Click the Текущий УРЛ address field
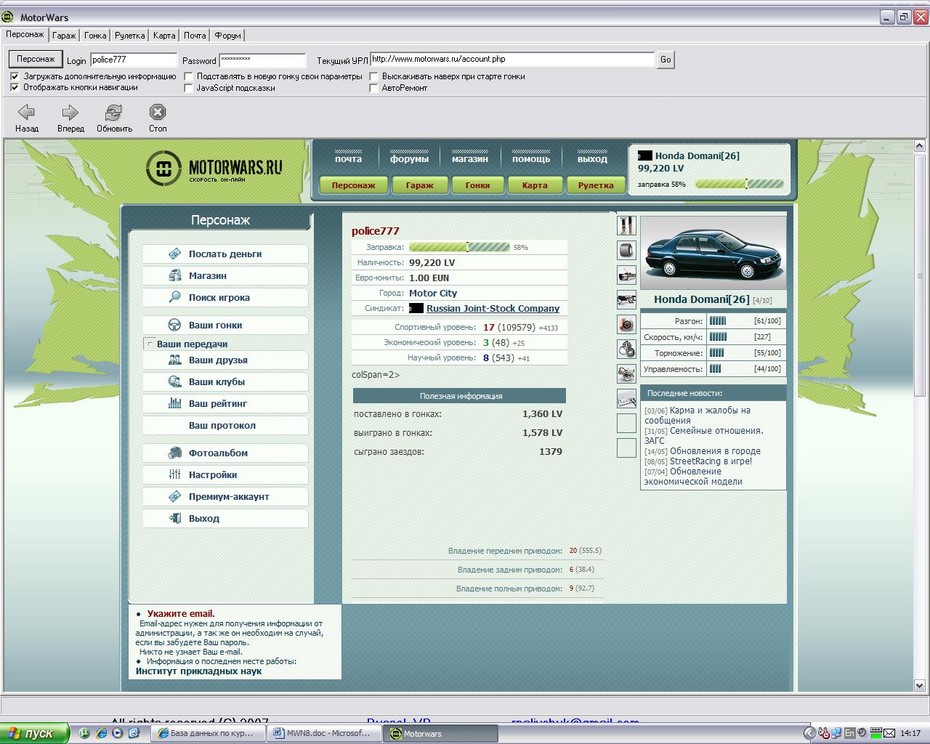This screenshot has height=744, width=930. coord(512,59)
